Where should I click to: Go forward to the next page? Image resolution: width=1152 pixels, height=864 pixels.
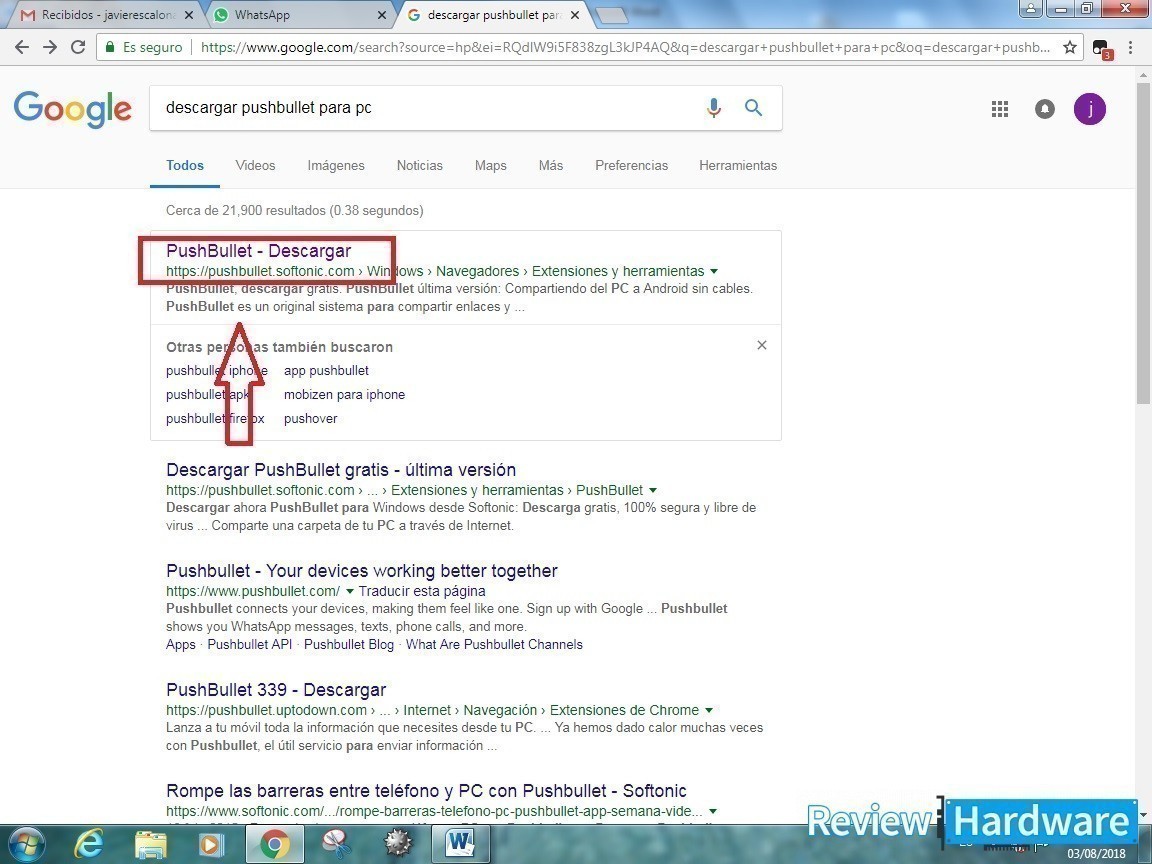[50, 48]
